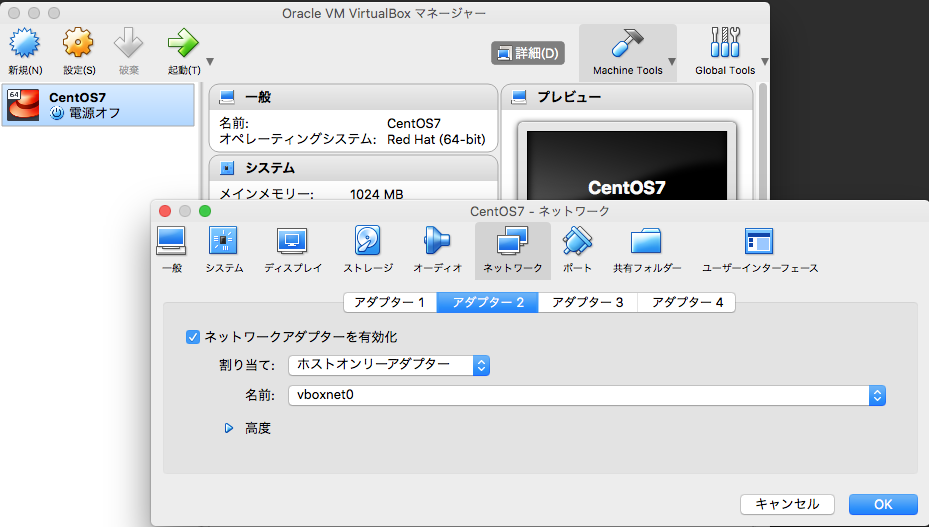
Task: Open the ディスプレイ settings page
Action: (x=293, y=249)
